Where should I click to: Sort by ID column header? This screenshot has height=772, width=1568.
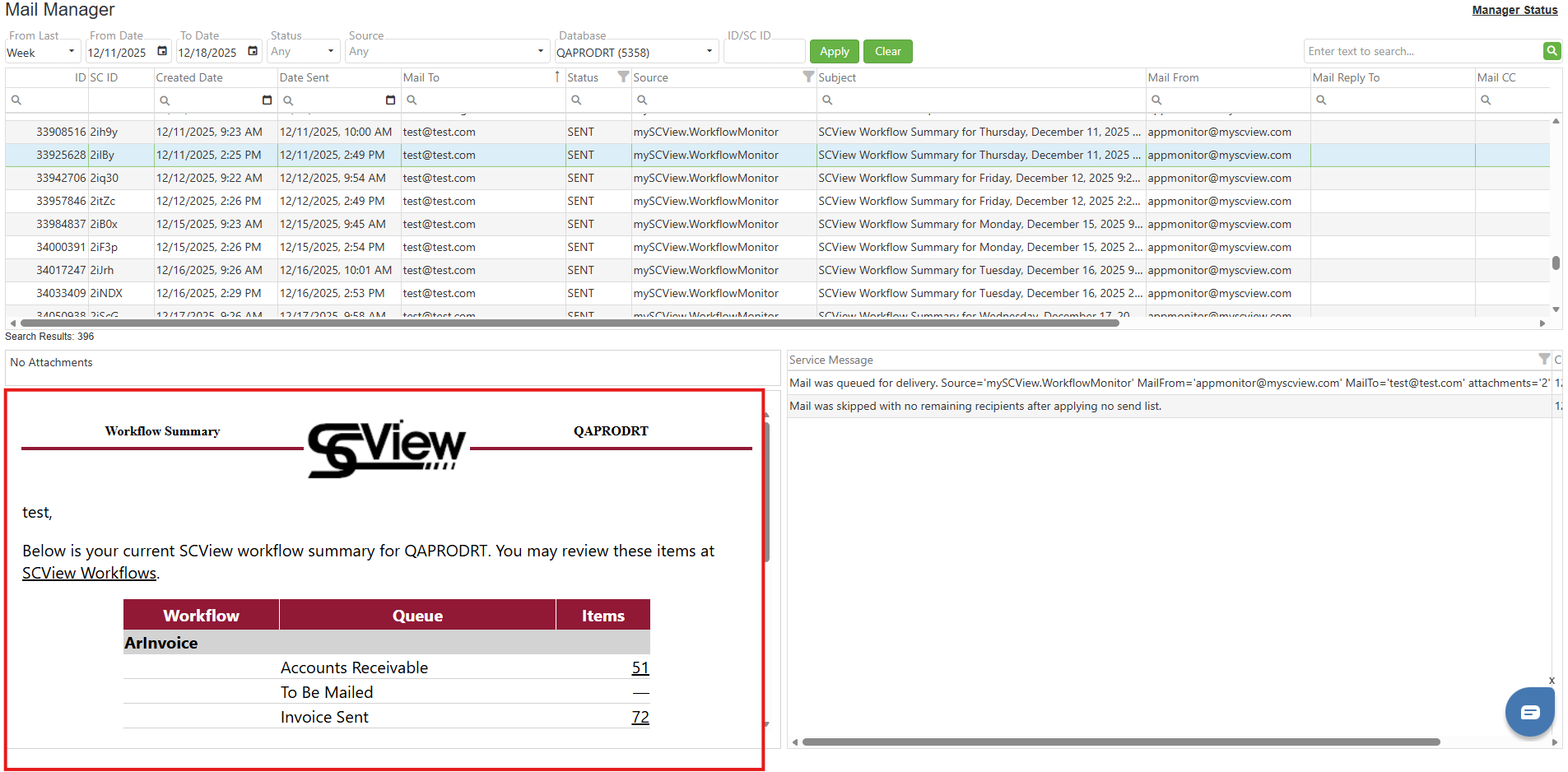[80, 77]
